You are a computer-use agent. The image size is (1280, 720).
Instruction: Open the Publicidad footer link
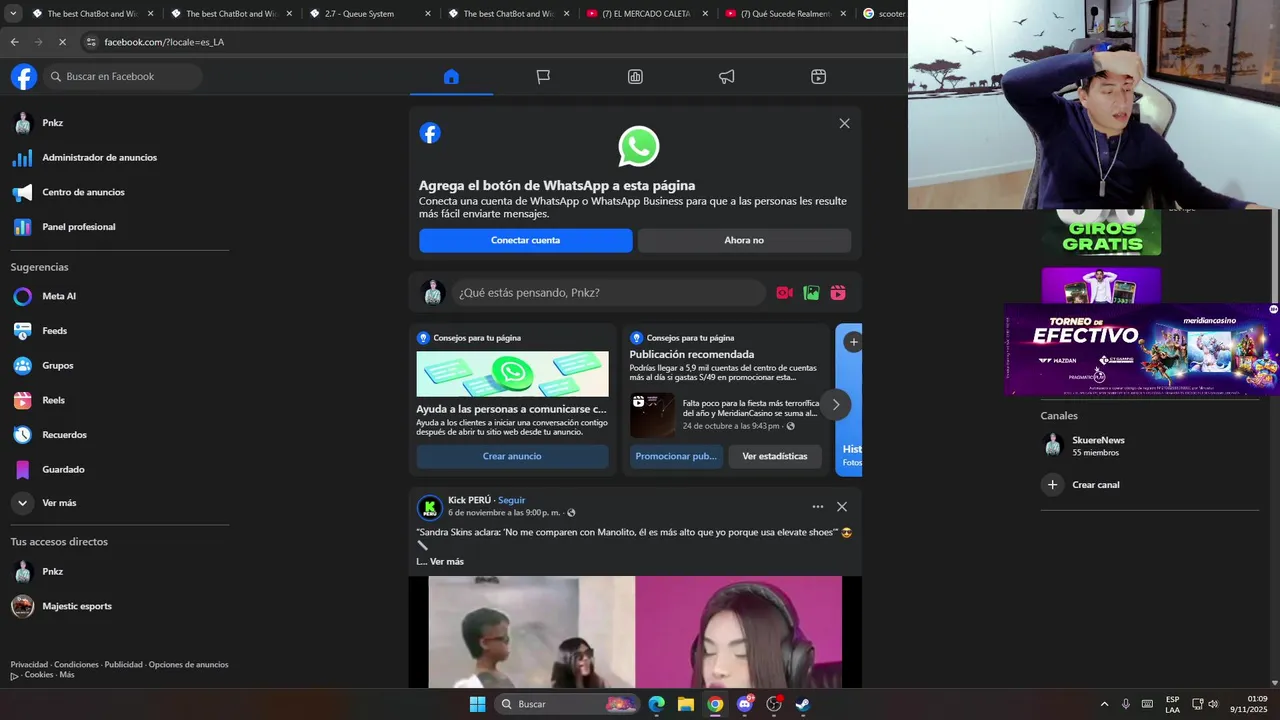(x=124, y=665)
